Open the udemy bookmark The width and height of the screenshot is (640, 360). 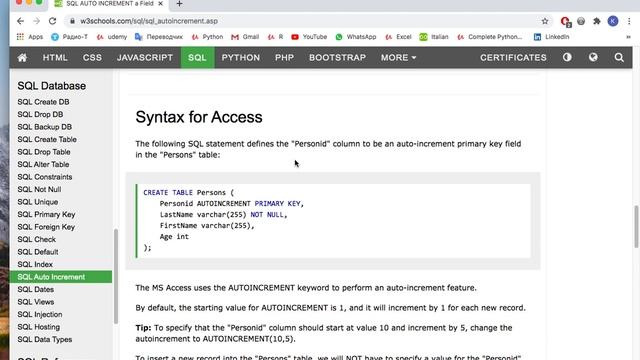click(x=112, y=37)
